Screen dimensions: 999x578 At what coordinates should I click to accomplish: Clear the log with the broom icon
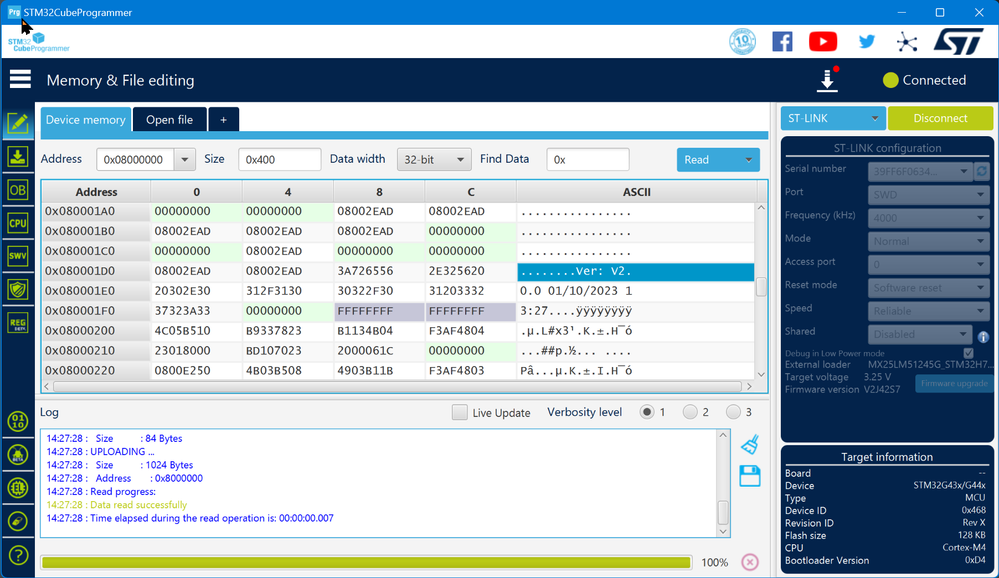(750, 444)
